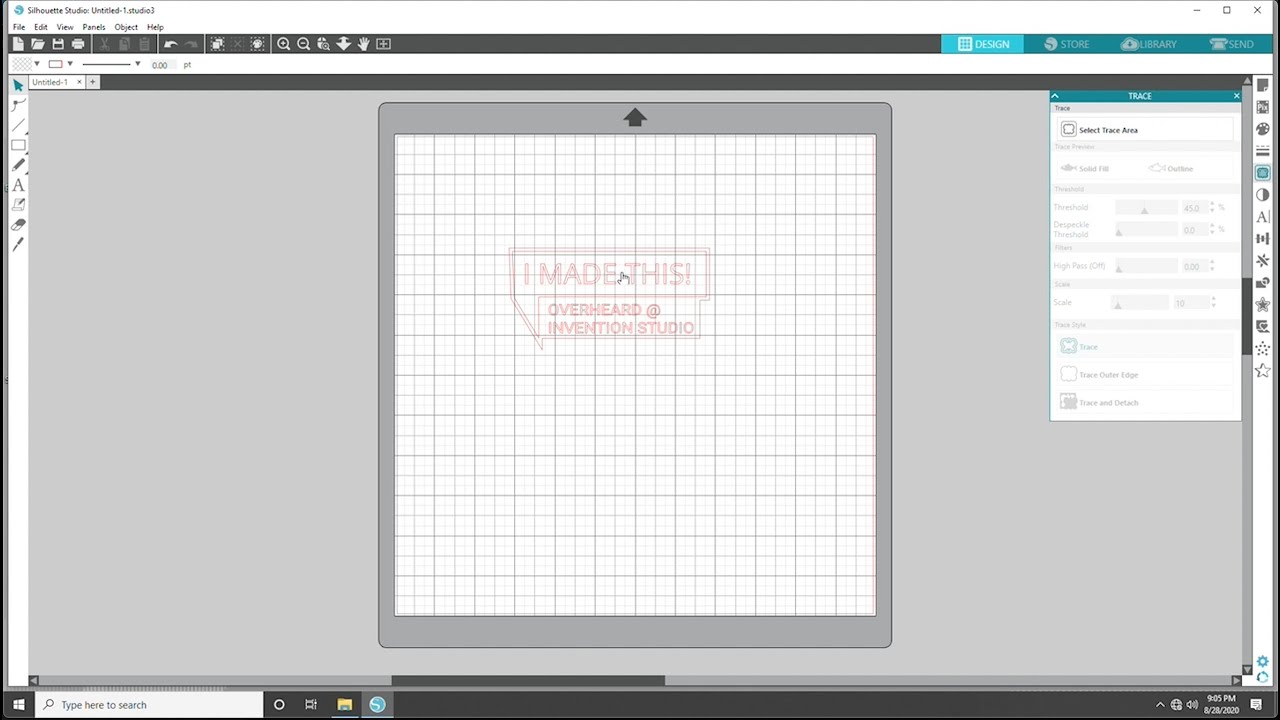
Task: Open the Page Setup panel icon
Action: (x=1263, y=86)
